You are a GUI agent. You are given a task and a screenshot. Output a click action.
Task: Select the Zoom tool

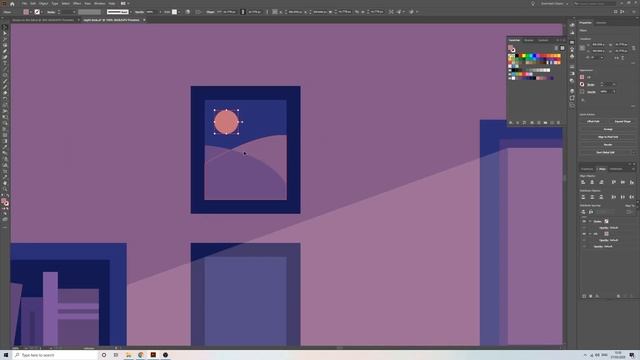(x=5, y=189)
